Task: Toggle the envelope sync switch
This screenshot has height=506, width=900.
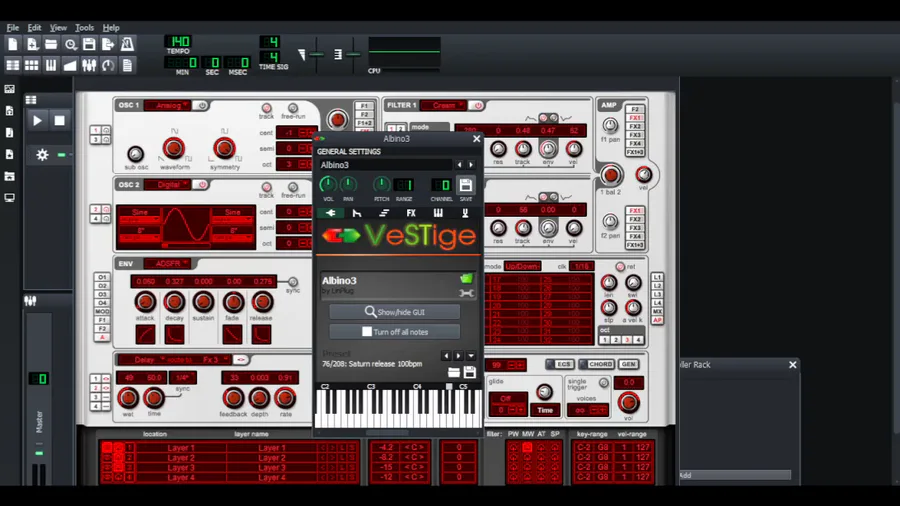Action: [x=293, y=282]
